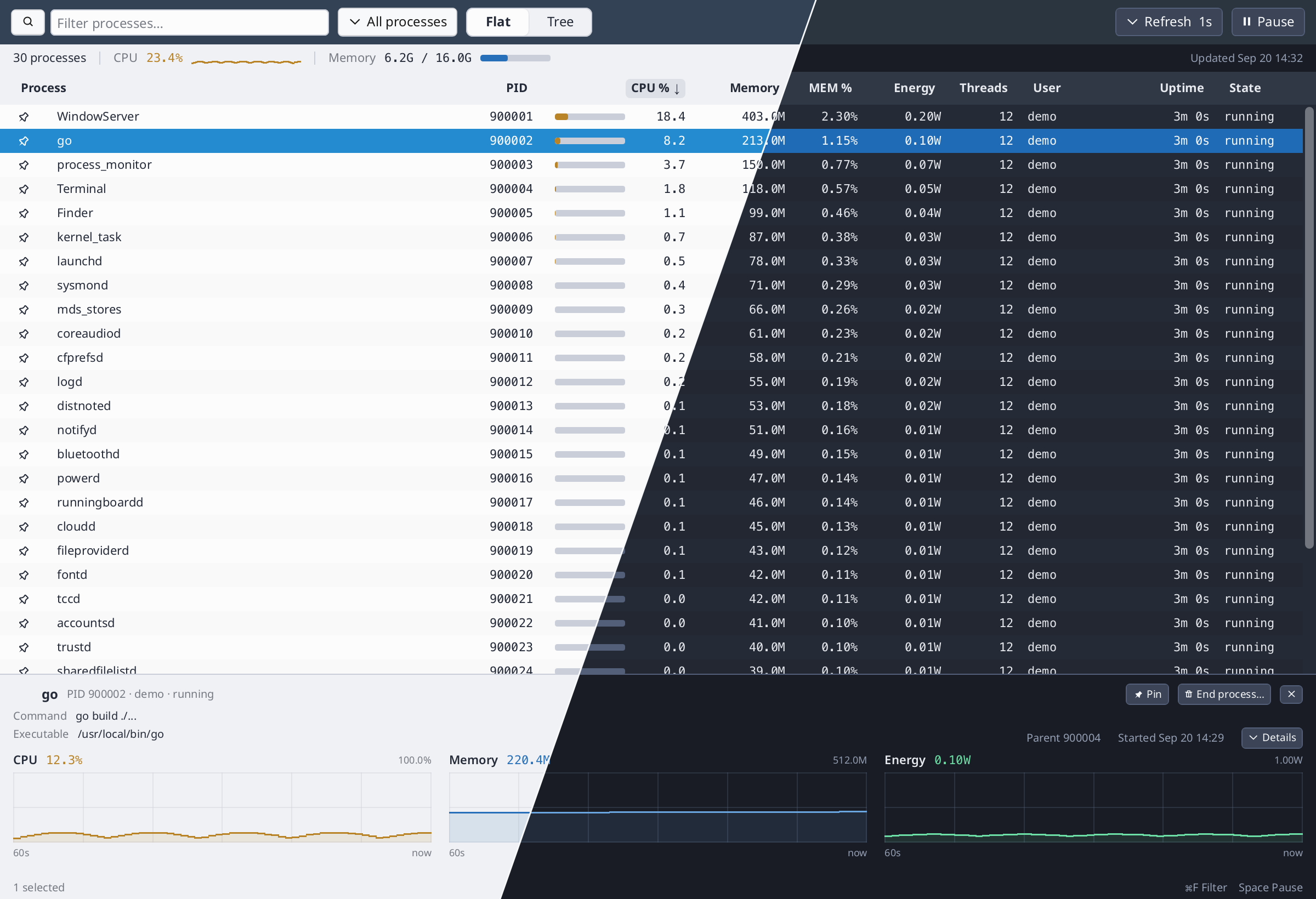Click the memory usage progress bar

click(515, 58)
